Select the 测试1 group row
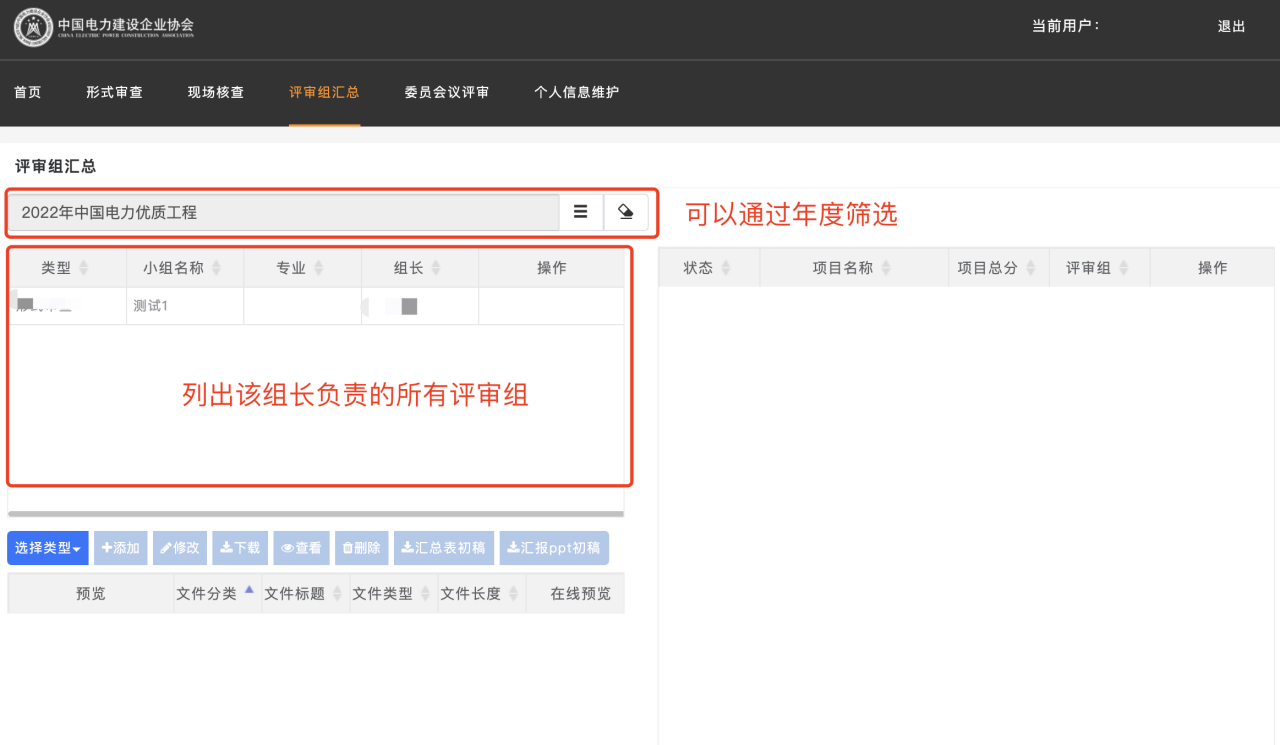Screen dimensions: 1280x745 click(184, 306)
